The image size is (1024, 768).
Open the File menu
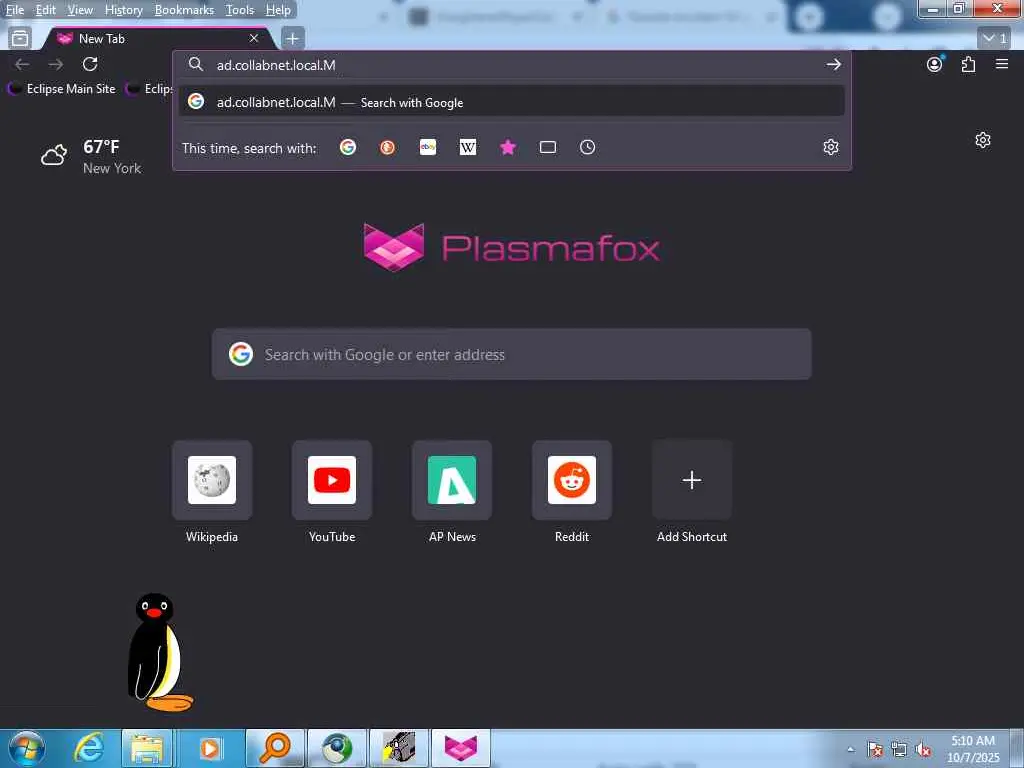coord(14,10)
